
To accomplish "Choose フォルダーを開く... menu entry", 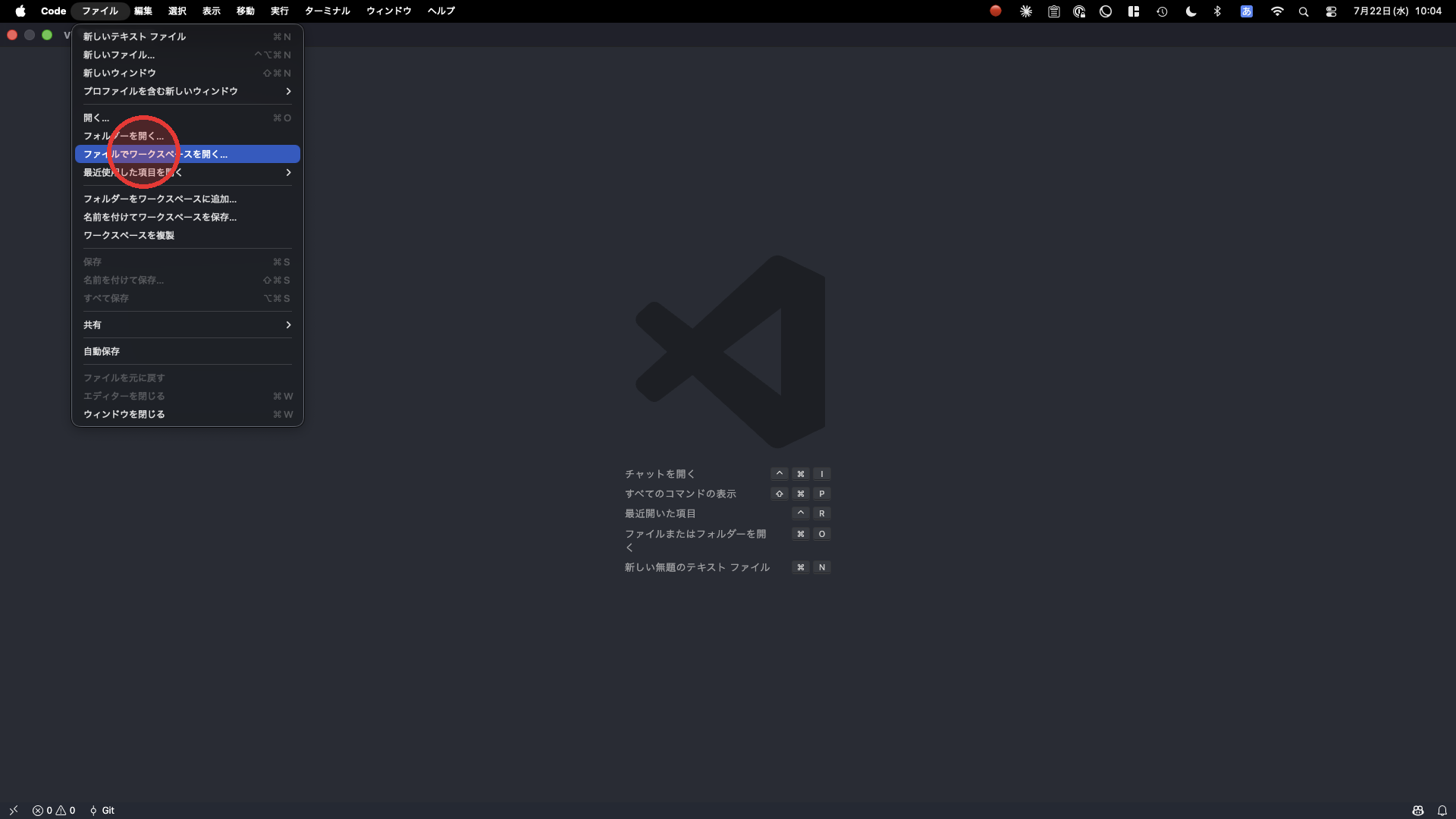I will (x=187, y=136).
